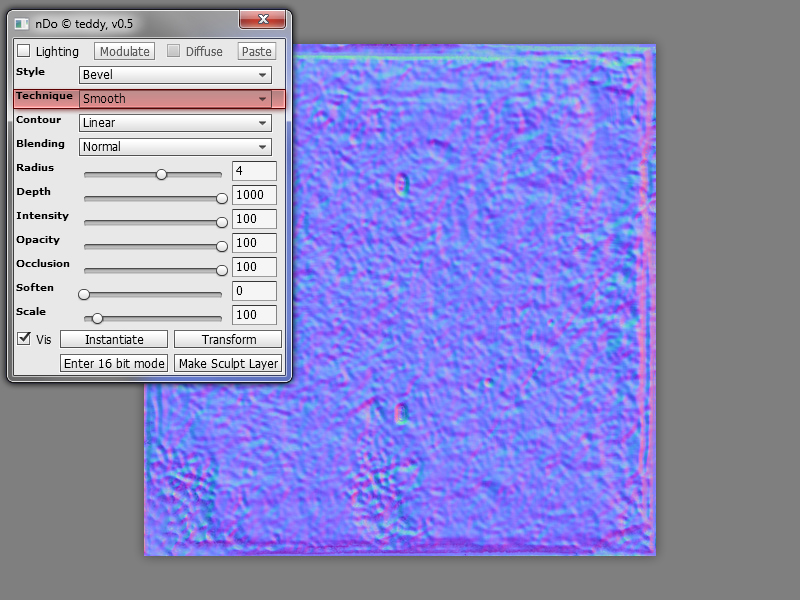Open the Style dropdown showing Bevel
This screenshot has height=600, width=800.
tap(175, 74)
